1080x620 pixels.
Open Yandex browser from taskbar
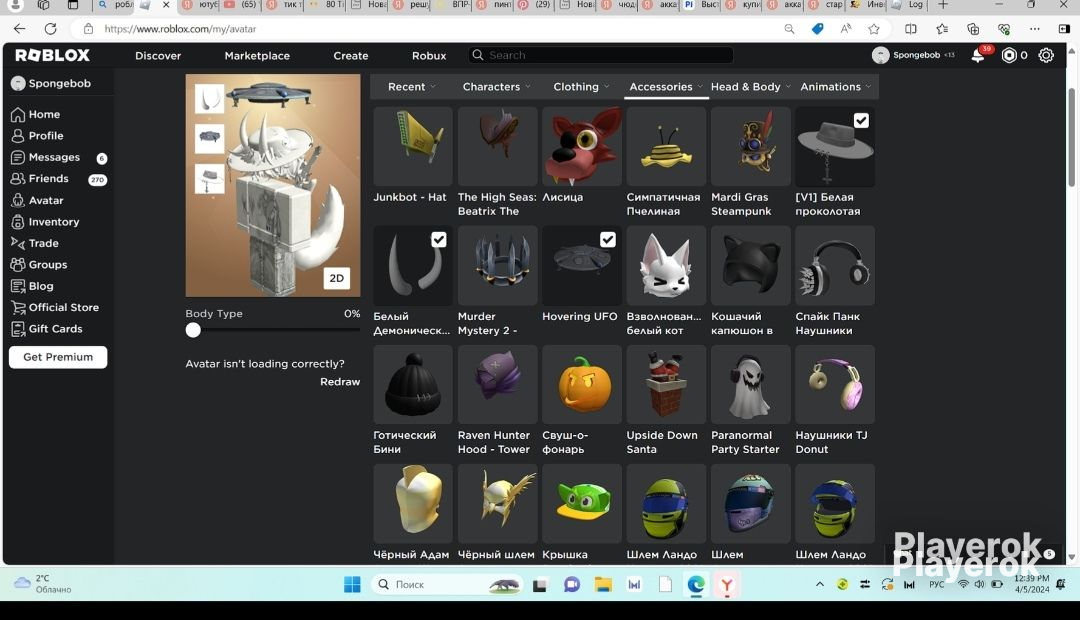727,584
